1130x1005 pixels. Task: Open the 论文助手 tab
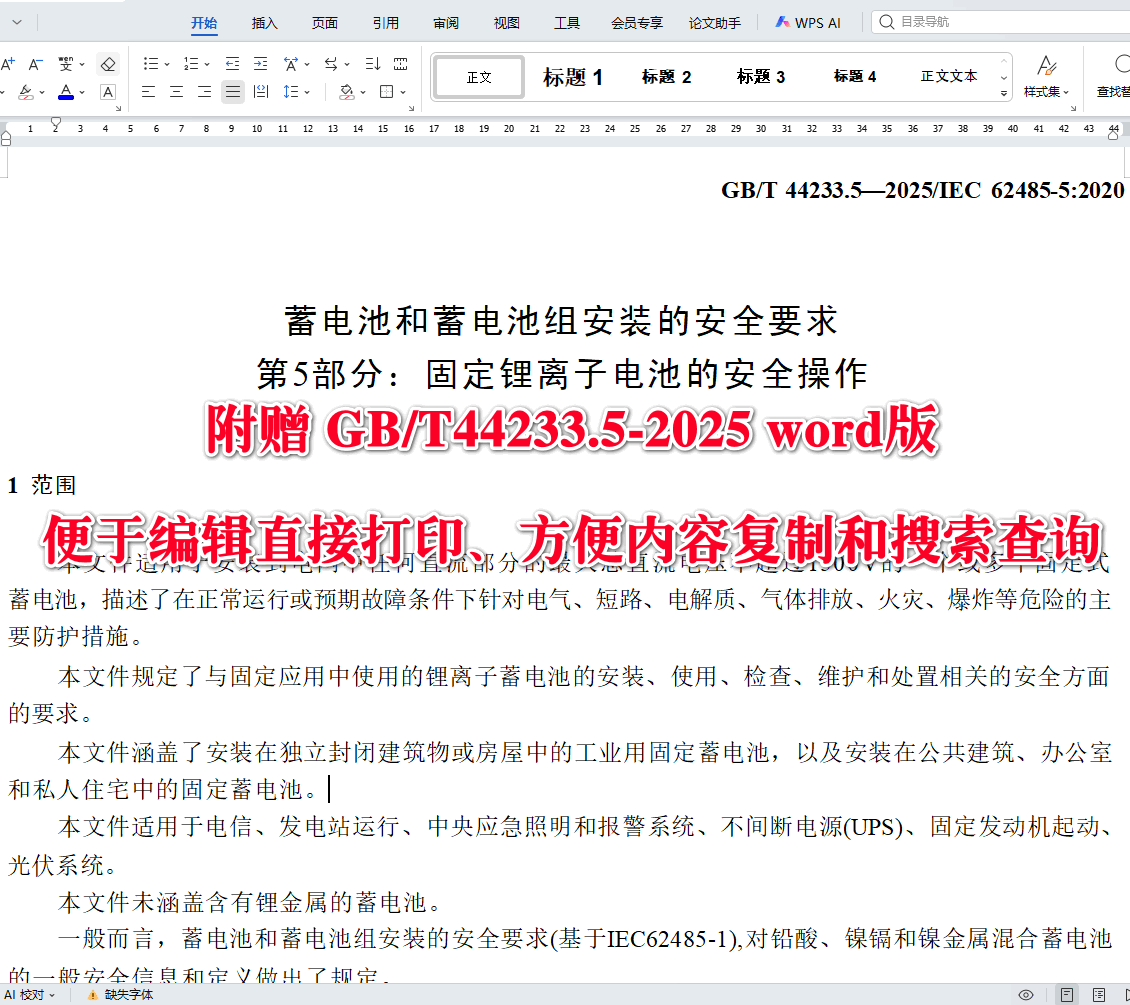click(x=715, y=23)
